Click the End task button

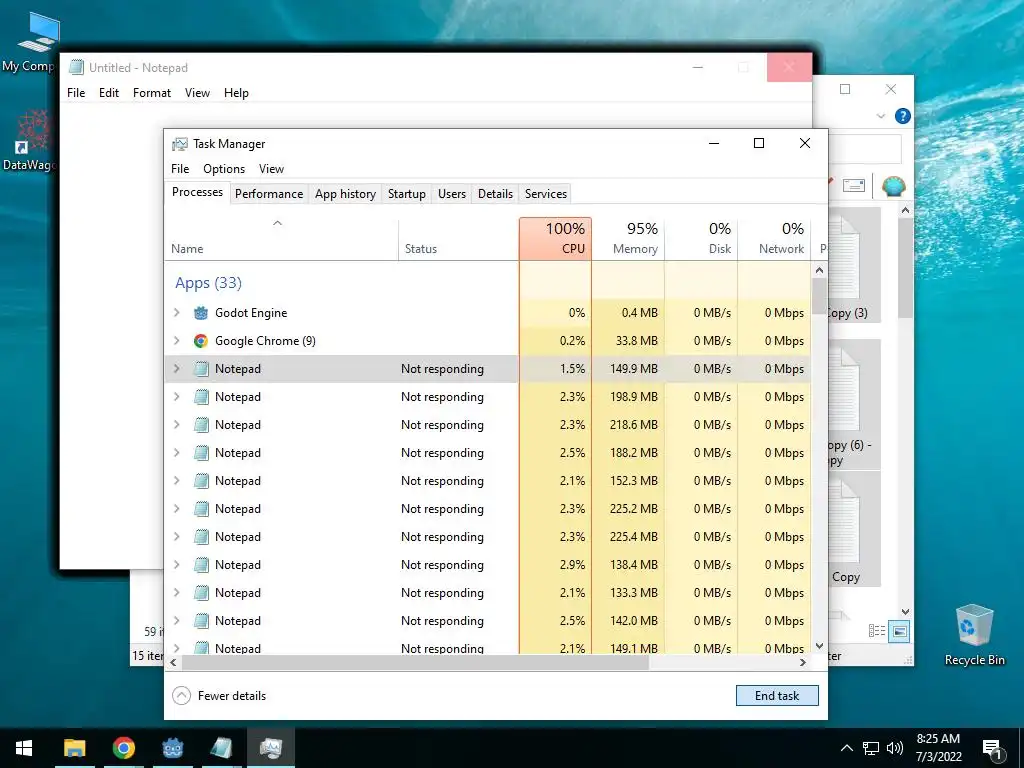[x=776, y=696]
